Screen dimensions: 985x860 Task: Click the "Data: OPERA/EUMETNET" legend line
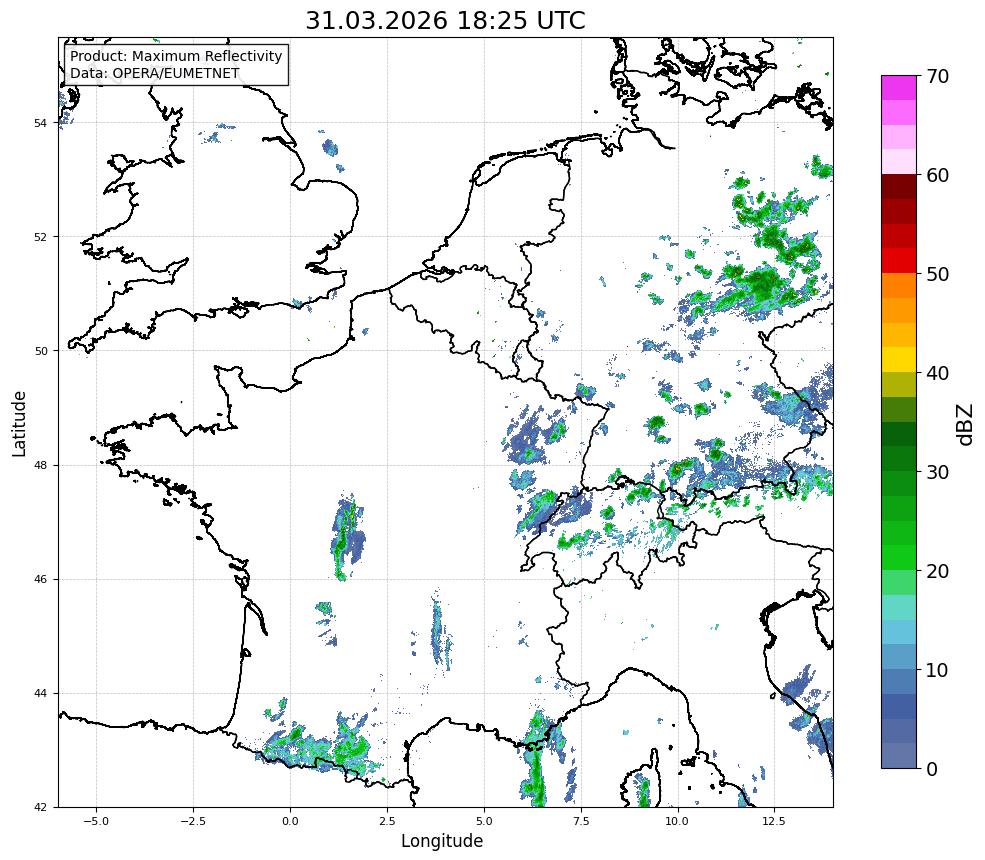pyautogui.click(x=155, y=73)
